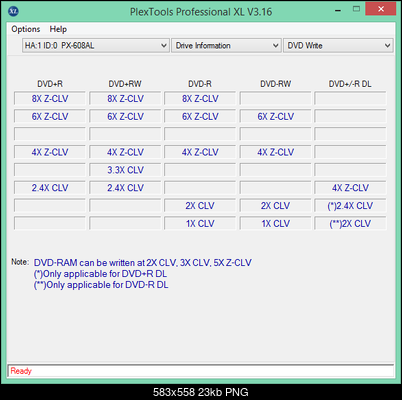This screenshot has height=400, width=402.
Task: Click the 6X Z-CLV cell under DVD-RW
Action: click(x=275, y=116)
